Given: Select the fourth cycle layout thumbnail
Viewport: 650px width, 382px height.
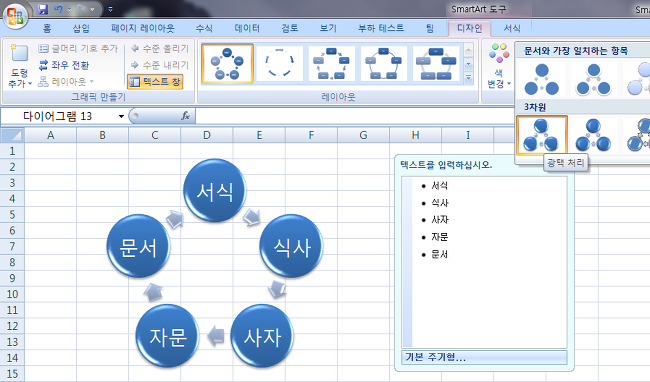Looking at the screenshot, I should [x=384, y=64].
